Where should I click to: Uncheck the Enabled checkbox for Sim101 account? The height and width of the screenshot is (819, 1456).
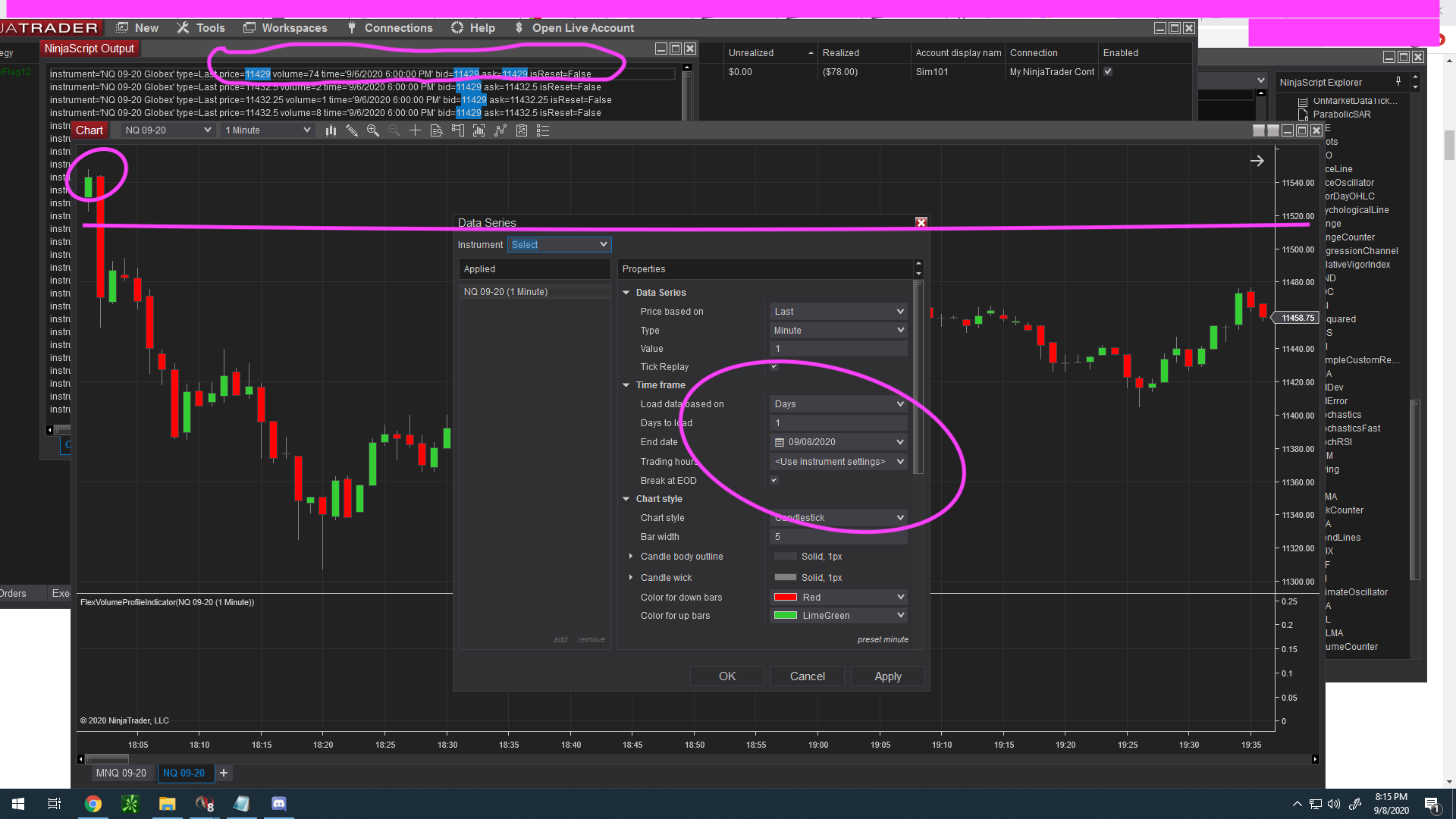1108,72
